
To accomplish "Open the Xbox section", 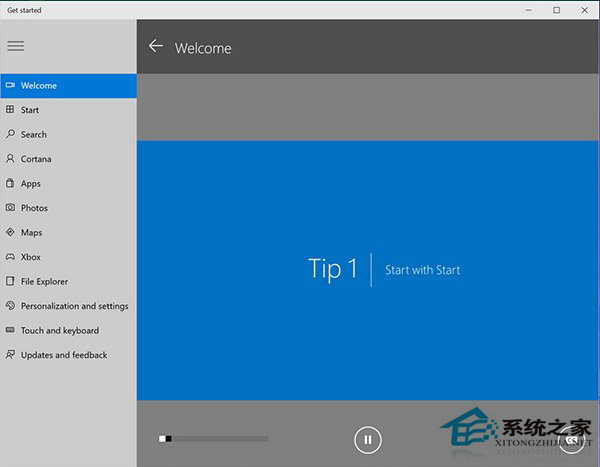I will [x=68, y=257].
